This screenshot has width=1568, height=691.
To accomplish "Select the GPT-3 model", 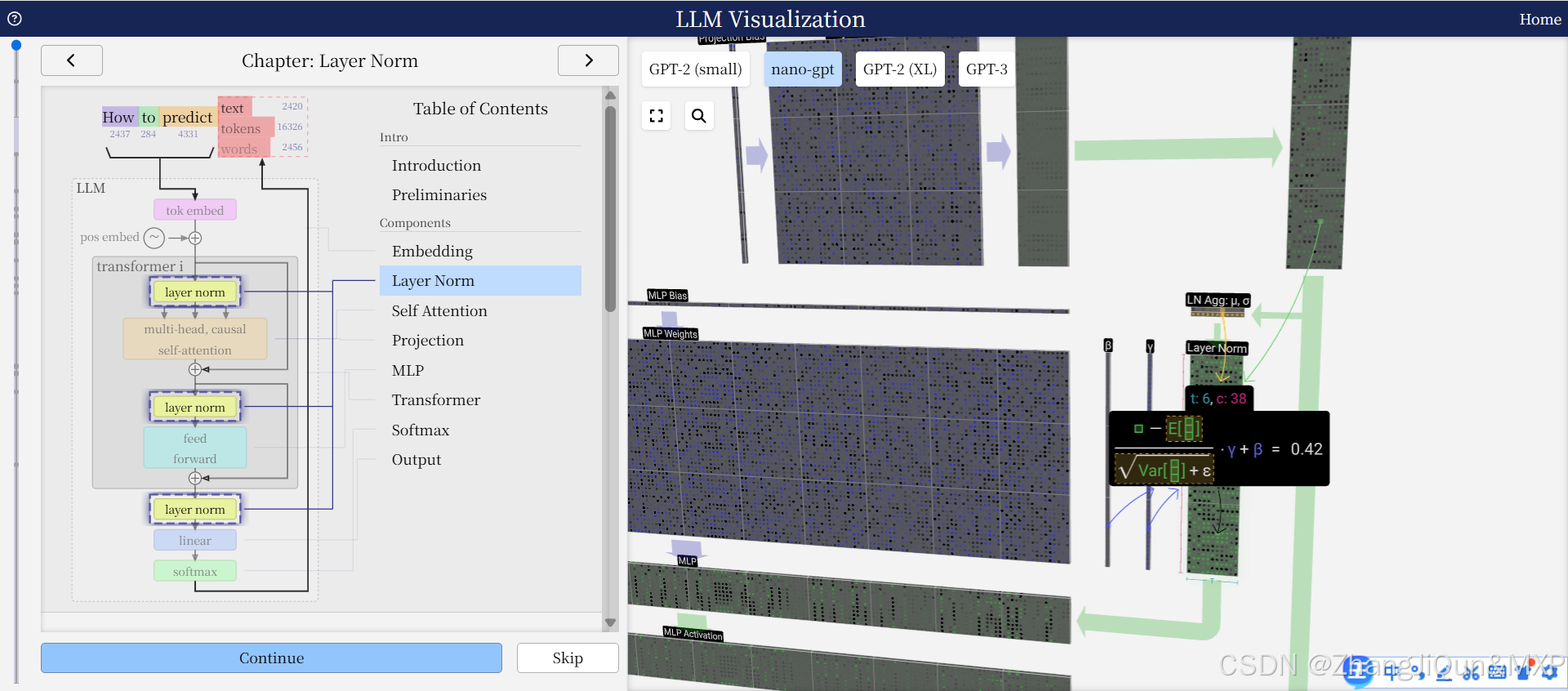I will click(x=987, y=69).
